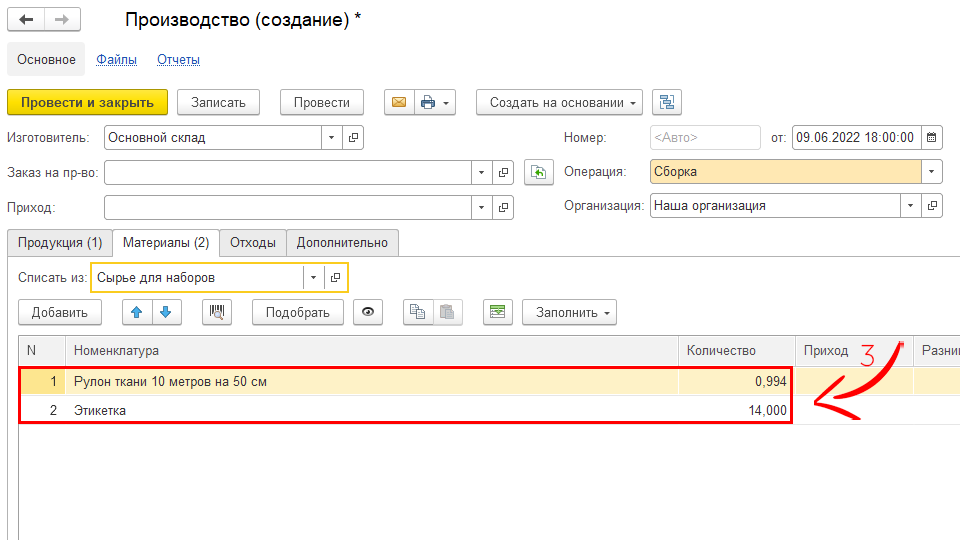Click the barcode scan icon
This screenshot has height=540, width=960.
pos(217,312)
